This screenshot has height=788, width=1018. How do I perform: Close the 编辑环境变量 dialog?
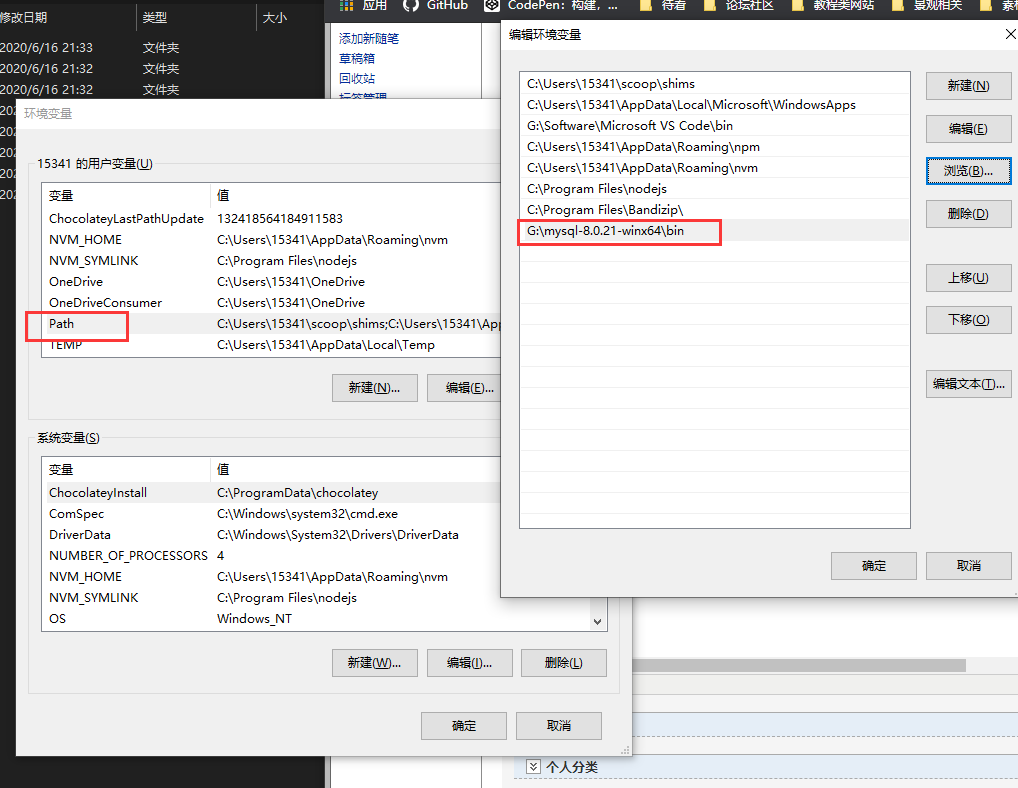click(1011, 34)
